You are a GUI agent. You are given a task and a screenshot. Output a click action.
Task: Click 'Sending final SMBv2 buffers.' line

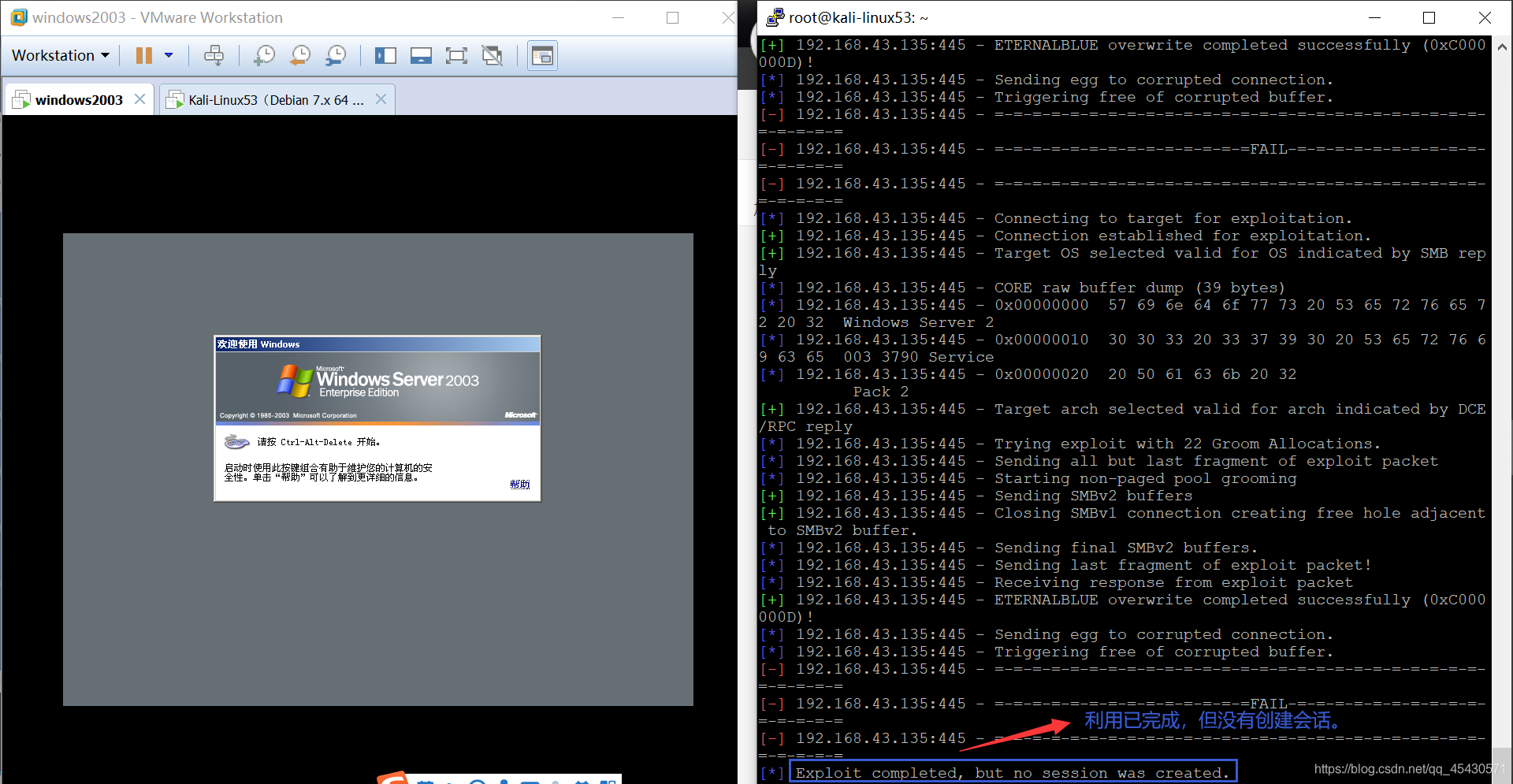(1125, 548)
